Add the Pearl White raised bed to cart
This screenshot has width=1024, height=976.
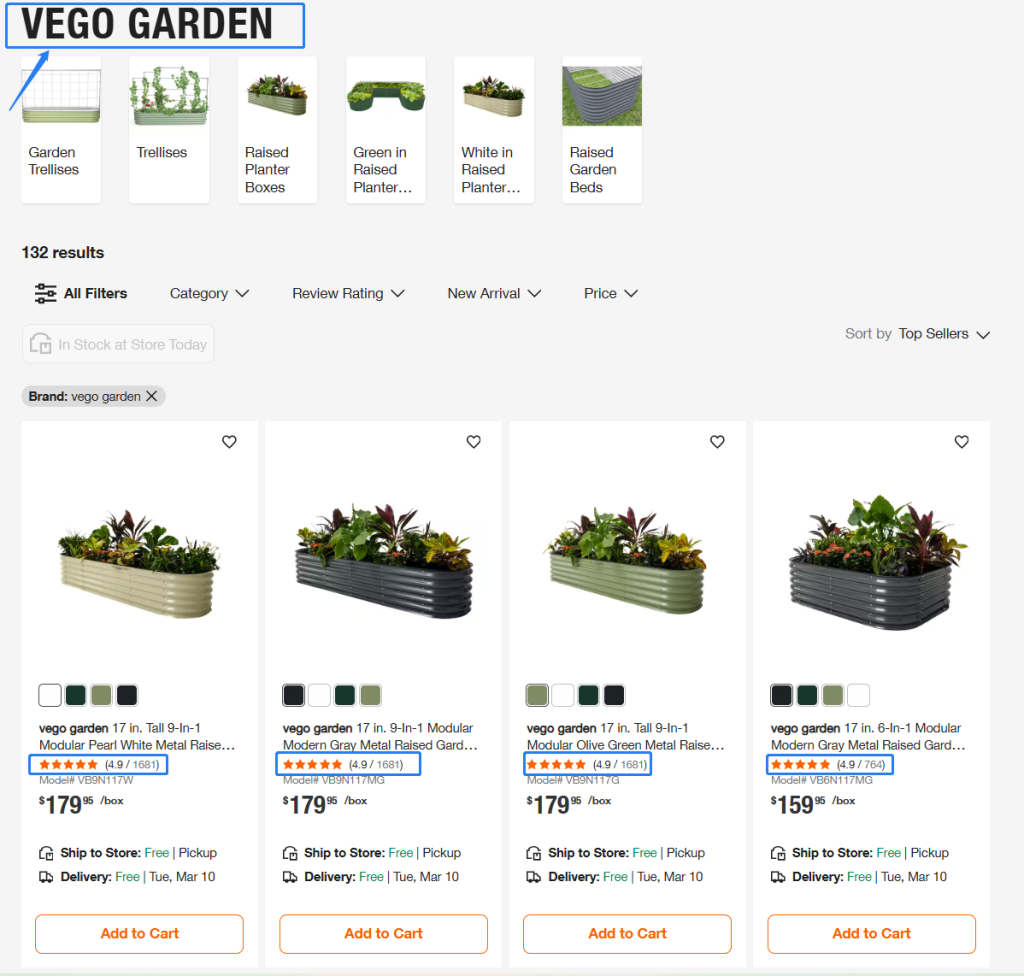coord(139,934)
